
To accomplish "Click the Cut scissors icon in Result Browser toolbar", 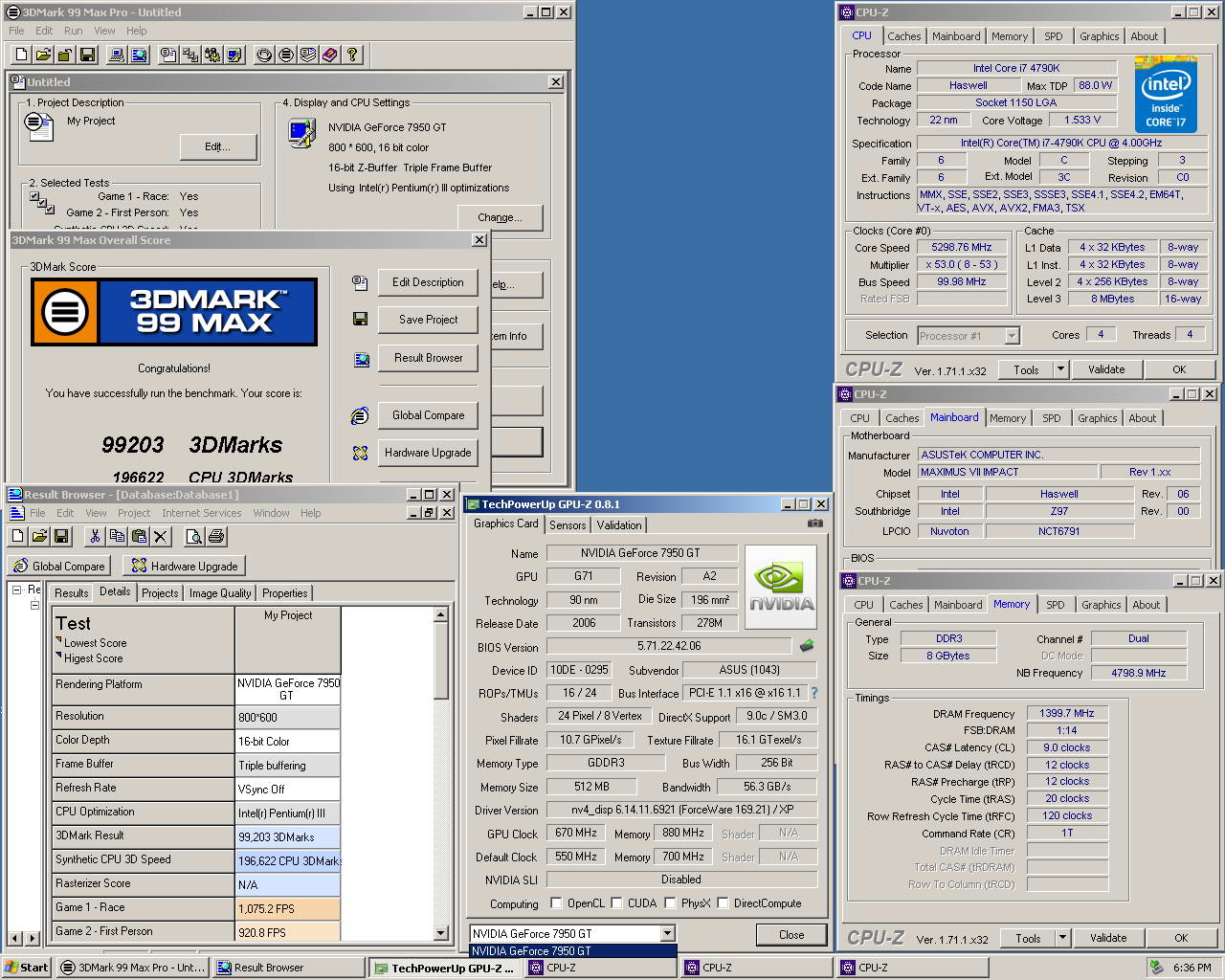I will [x=95, y=536].
